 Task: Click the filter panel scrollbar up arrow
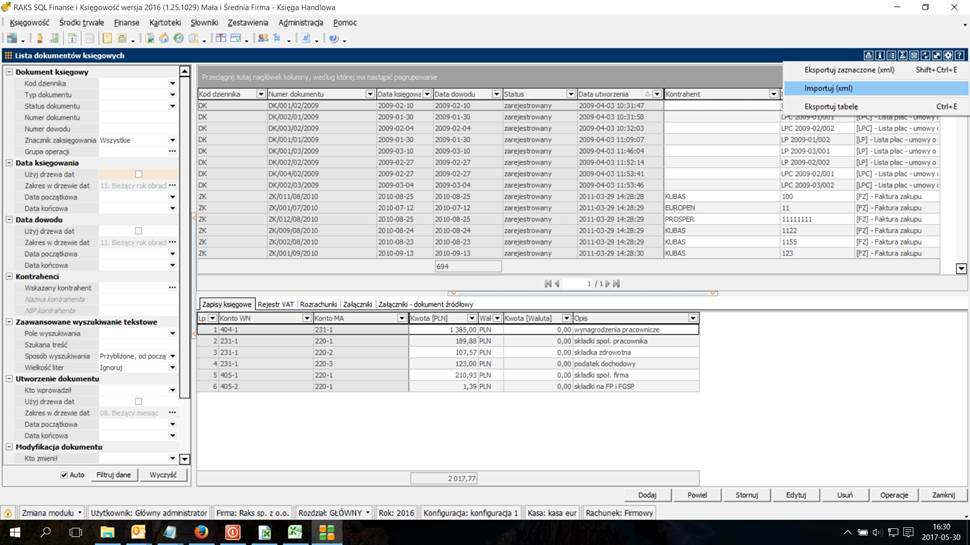pyautogui.click(x=184, y=72)
